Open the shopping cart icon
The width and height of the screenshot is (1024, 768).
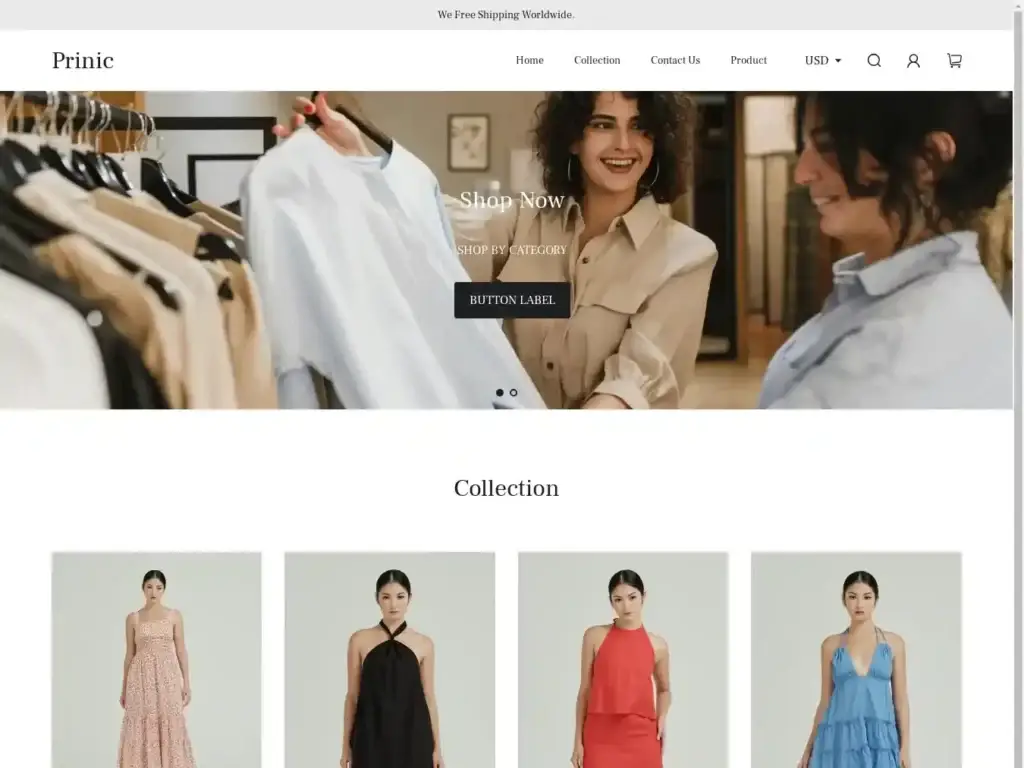(954, 61)
